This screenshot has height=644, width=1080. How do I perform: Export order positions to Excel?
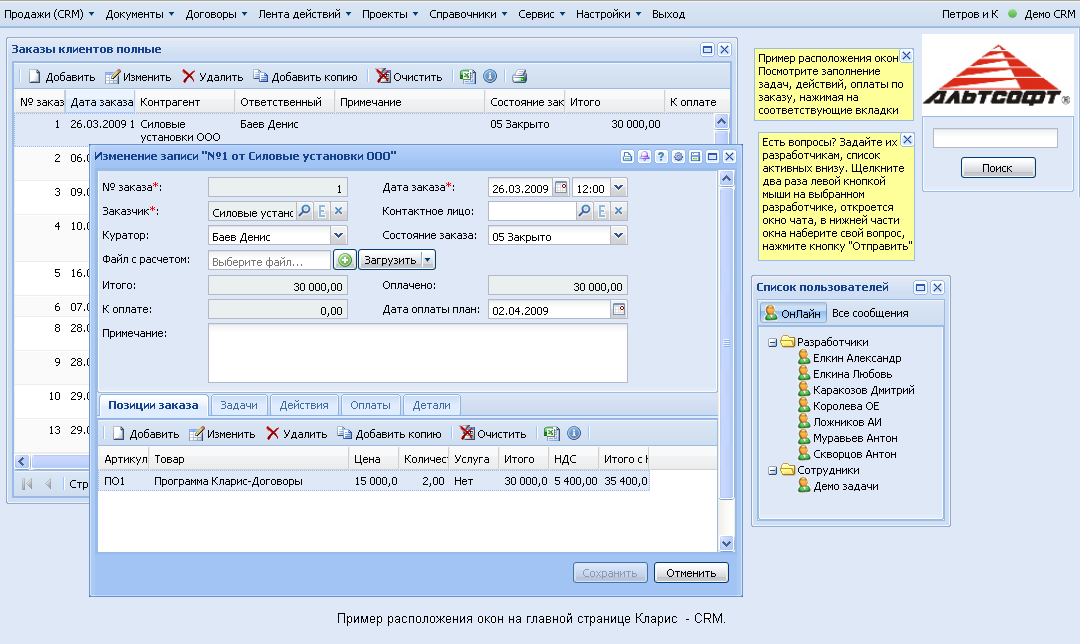pyautogui.click(x=550, y=433)
